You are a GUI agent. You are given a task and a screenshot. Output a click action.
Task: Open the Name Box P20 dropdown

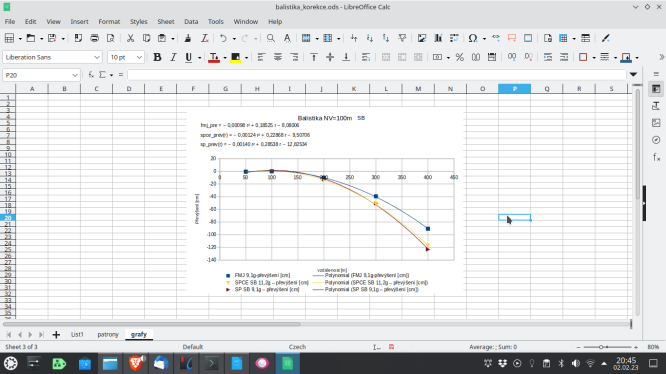[x=75, y=75]
